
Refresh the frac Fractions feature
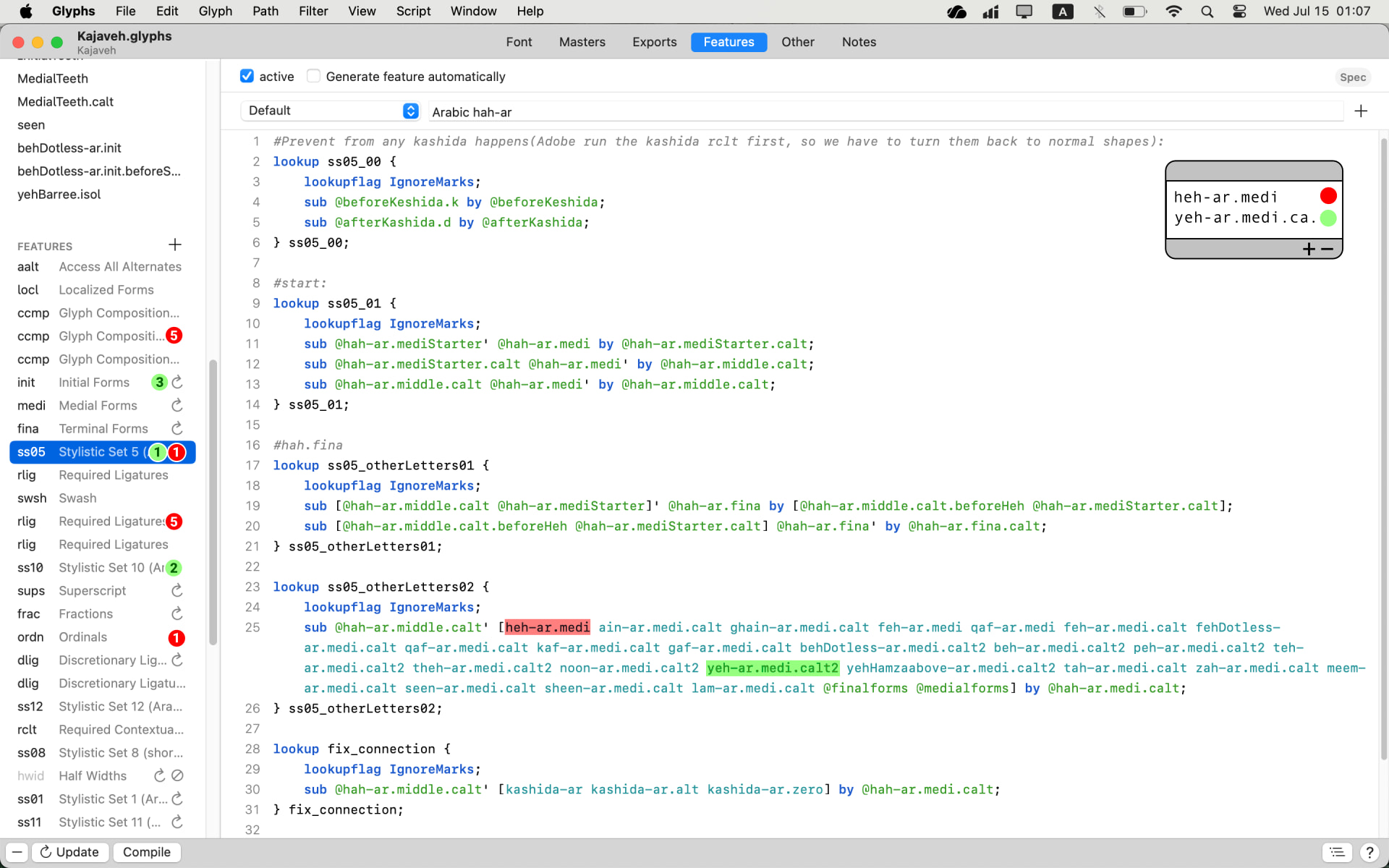(177, 613)
